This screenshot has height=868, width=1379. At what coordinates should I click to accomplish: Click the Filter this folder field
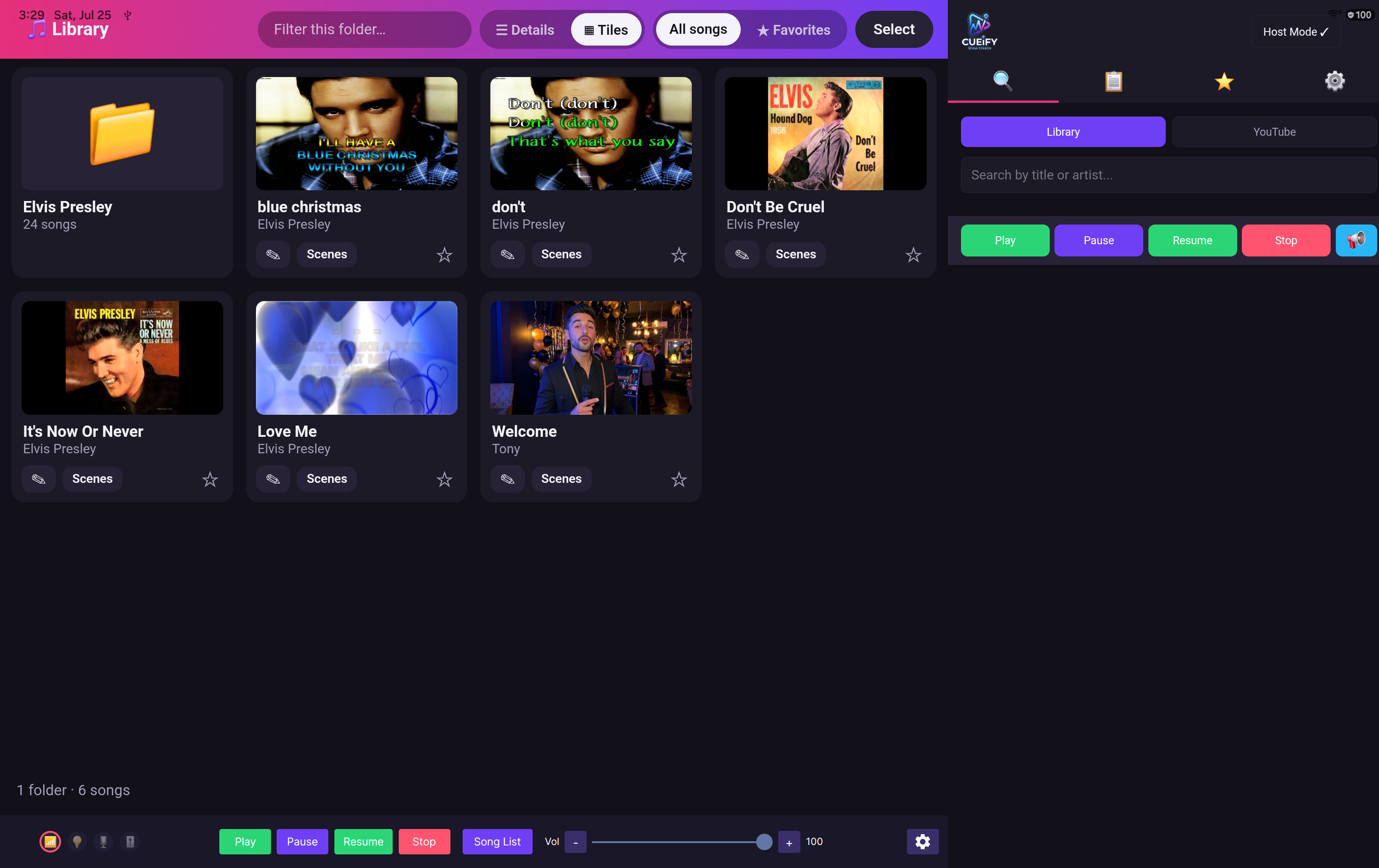click(364, 29)
